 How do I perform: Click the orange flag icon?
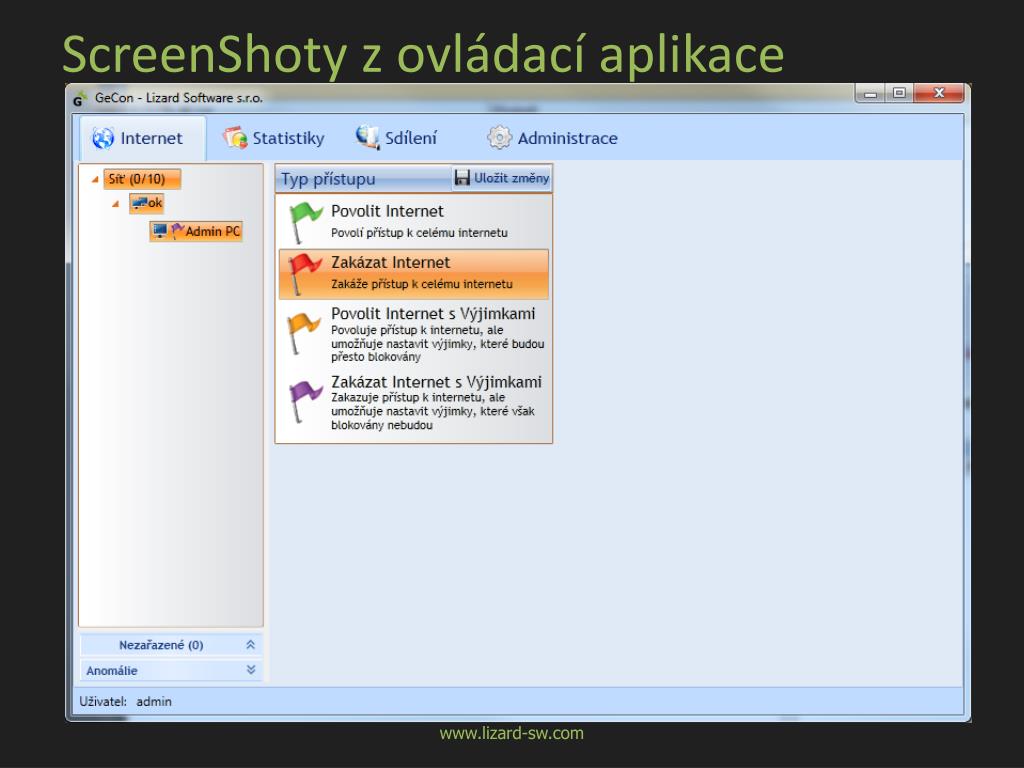click(x=304, y=333)
